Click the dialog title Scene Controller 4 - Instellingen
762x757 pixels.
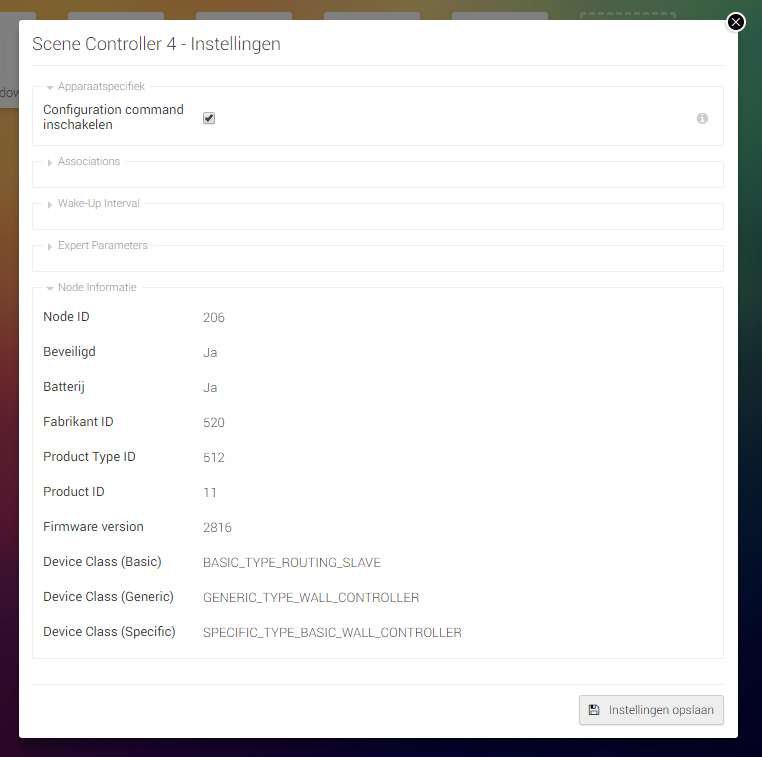[156, 44]
